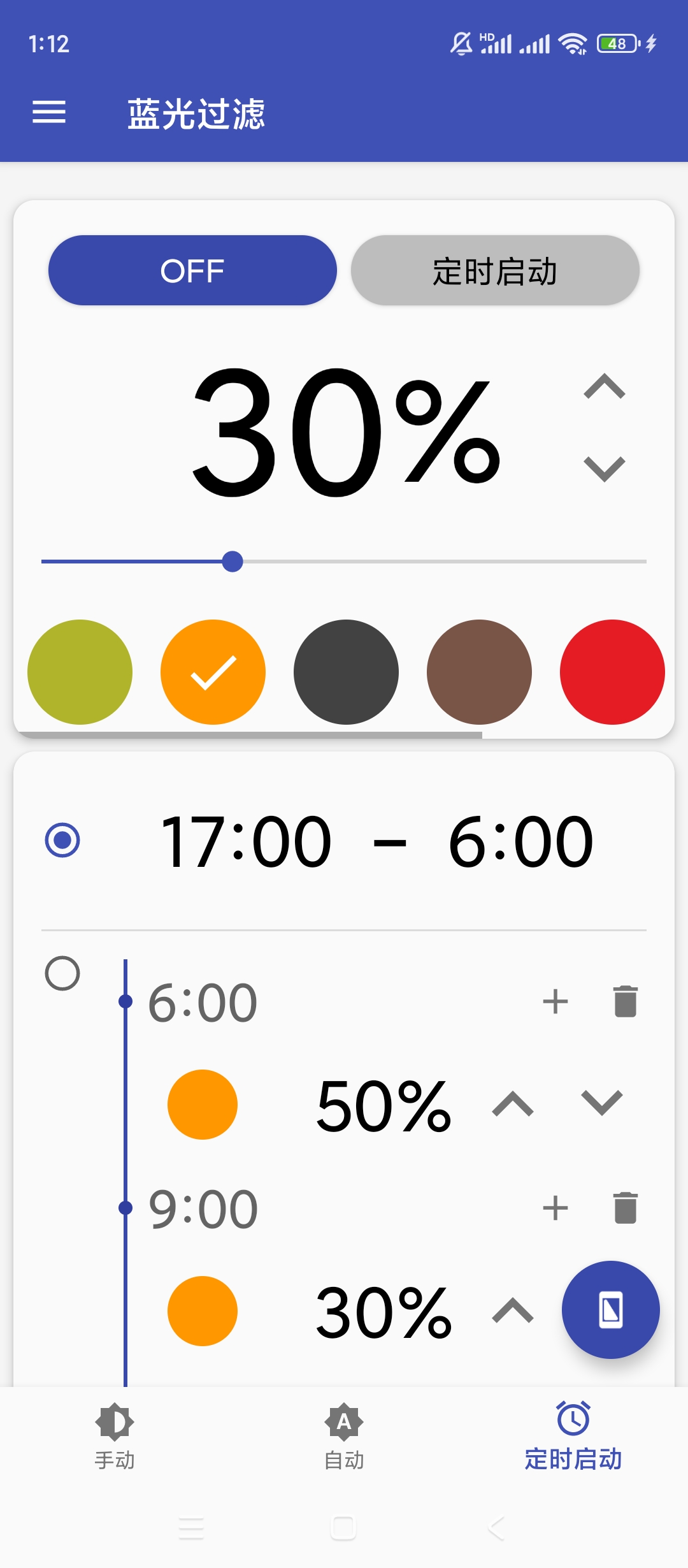Screen dimensions: 688x1568
Task: Lower the 50% intensity at 6:00
Action: [x=601, y=1104]
